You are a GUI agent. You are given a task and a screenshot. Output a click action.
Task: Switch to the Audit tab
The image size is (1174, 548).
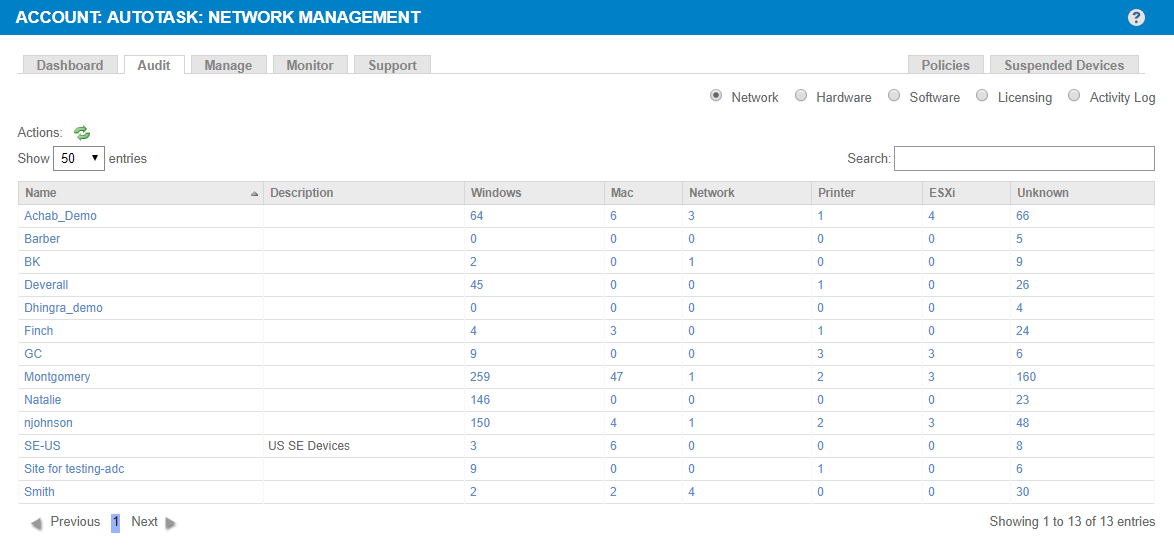click(x=154, y=65)
